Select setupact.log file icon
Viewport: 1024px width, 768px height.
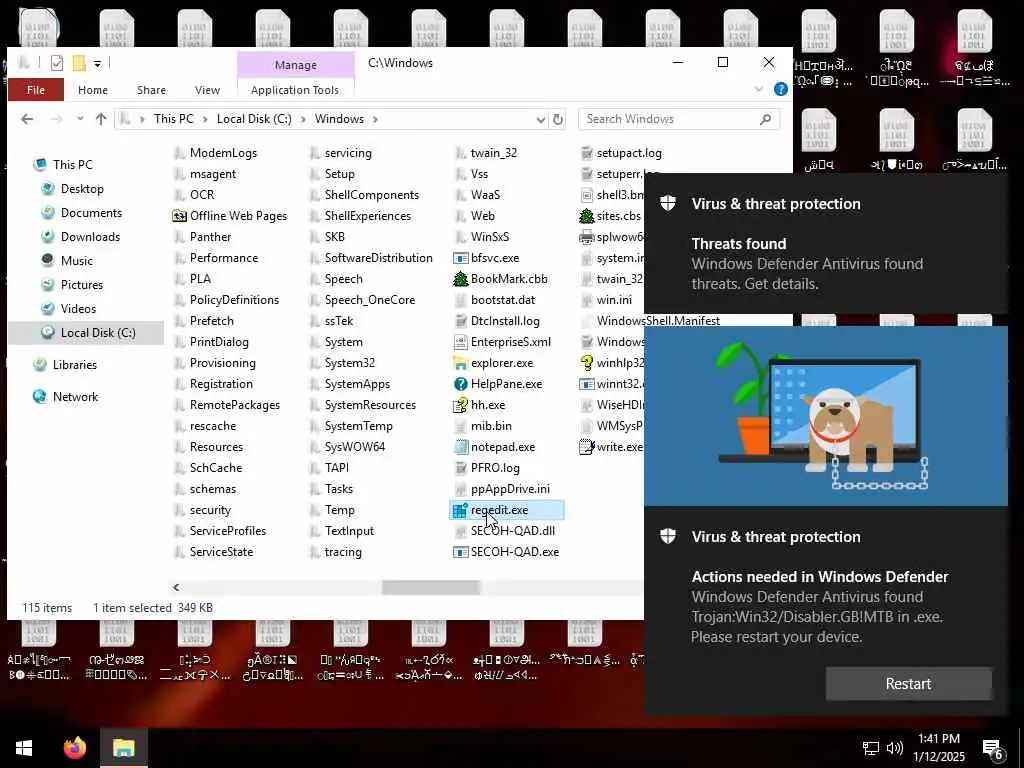pos(586,153)
